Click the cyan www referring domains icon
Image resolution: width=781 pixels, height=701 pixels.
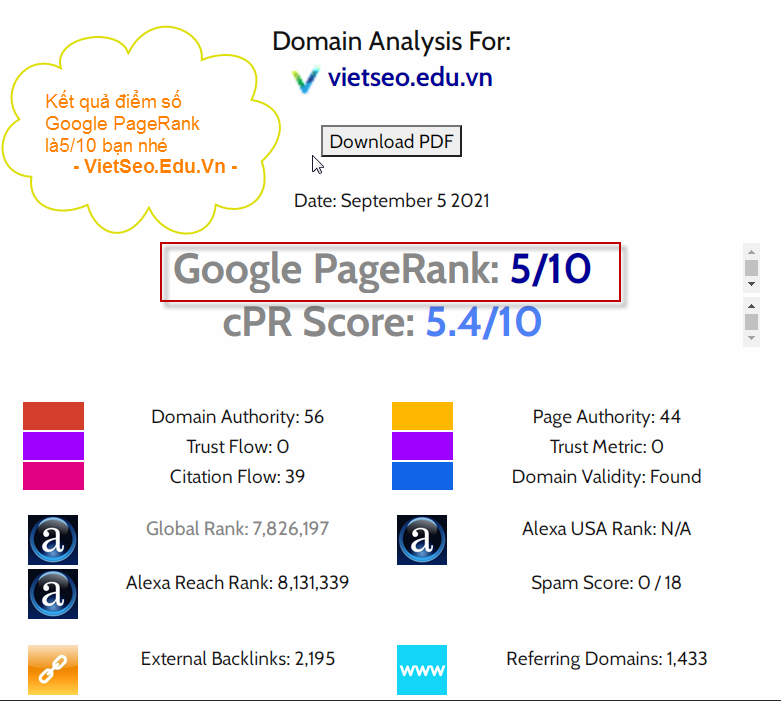tap(422, 670)
